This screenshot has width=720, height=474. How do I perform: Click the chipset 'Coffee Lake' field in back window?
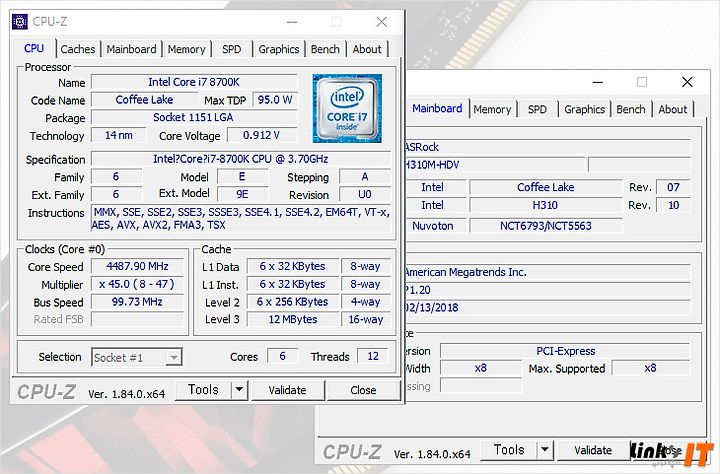click(x=546, y=187)
